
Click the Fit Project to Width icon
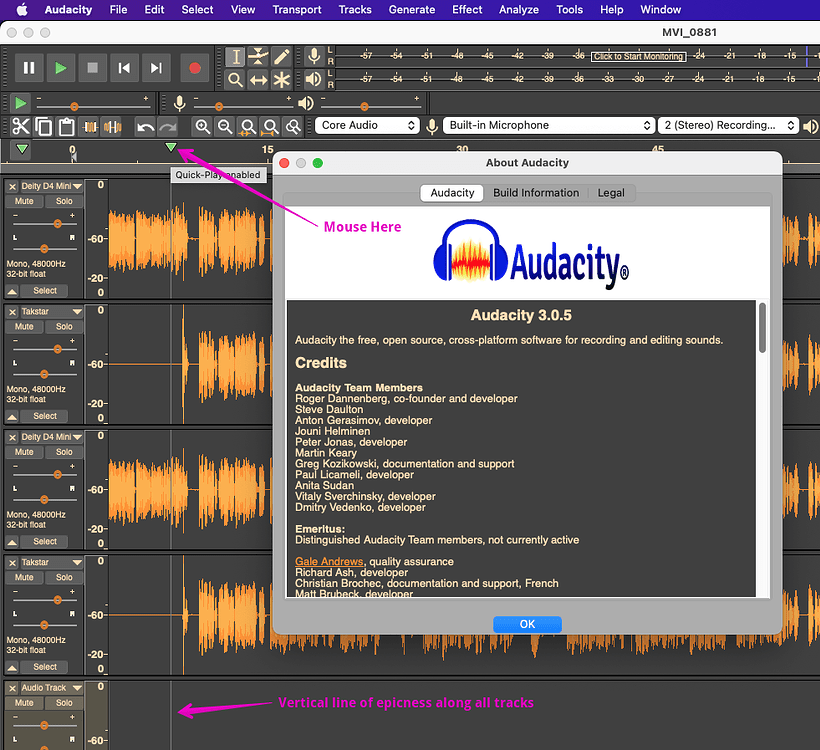[x=271, y=127]
